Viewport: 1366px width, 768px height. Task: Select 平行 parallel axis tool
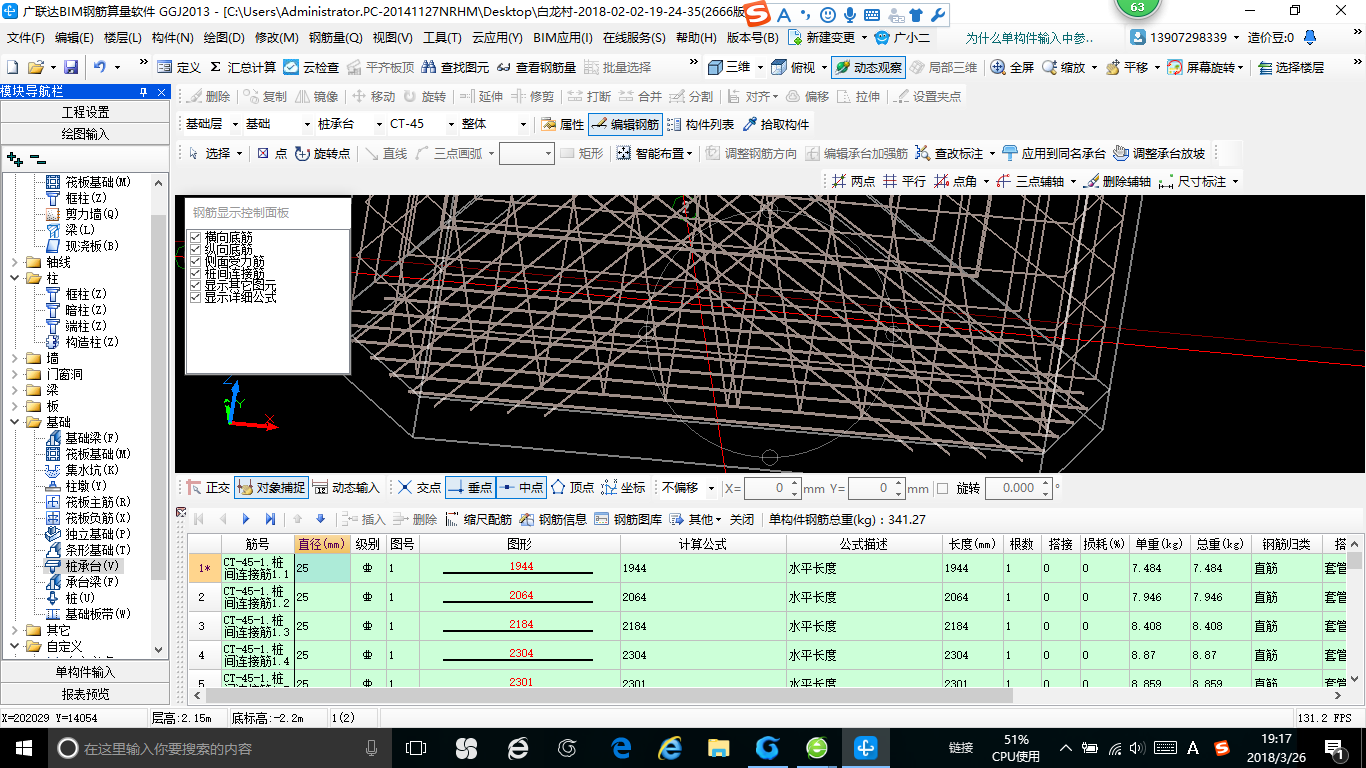(x=904, y=181)
